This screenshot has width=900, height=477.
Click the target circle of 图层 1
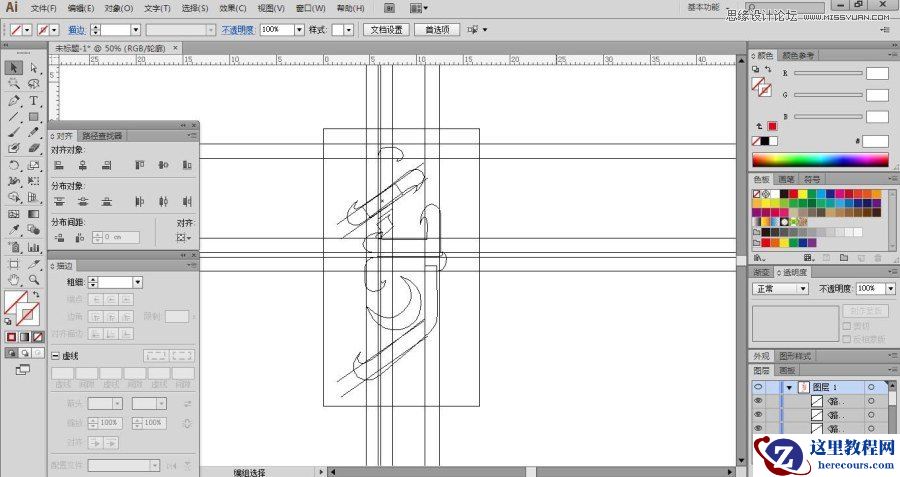point(871,387)
